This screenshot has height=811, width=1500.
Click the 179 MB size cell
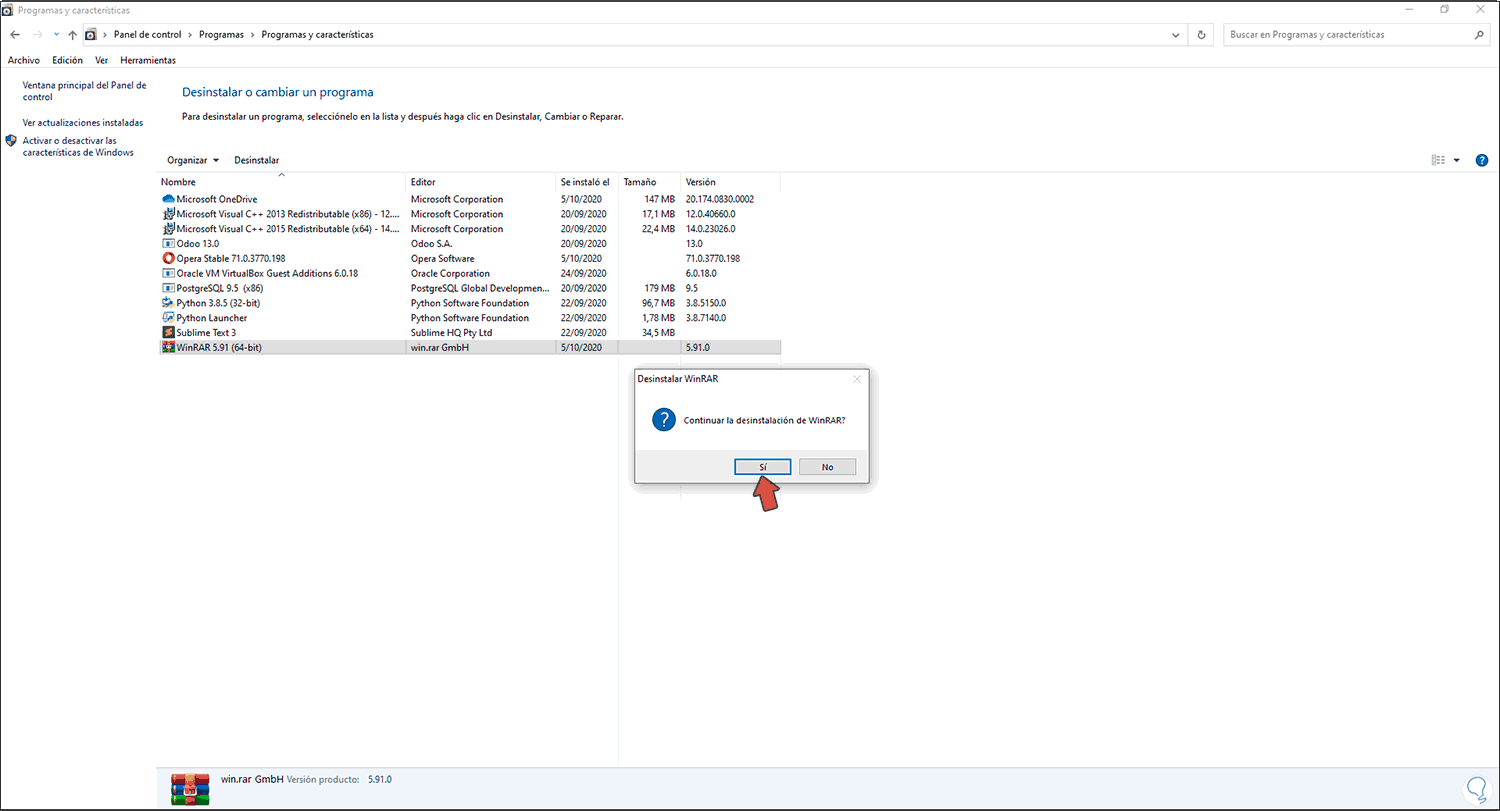coord(660,288)
